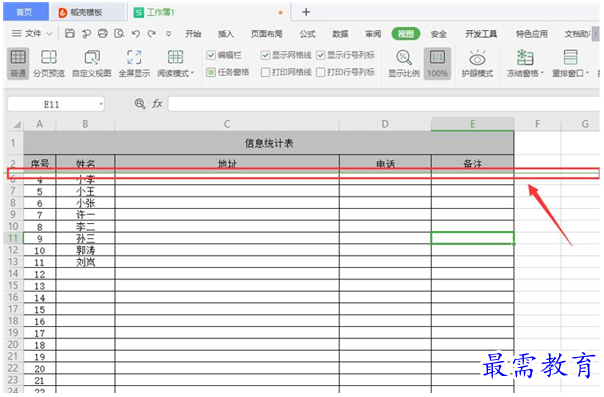Open 数据 Data ribbon tab
The height and width of the screenshot is (397, 604).
(340, 34)
